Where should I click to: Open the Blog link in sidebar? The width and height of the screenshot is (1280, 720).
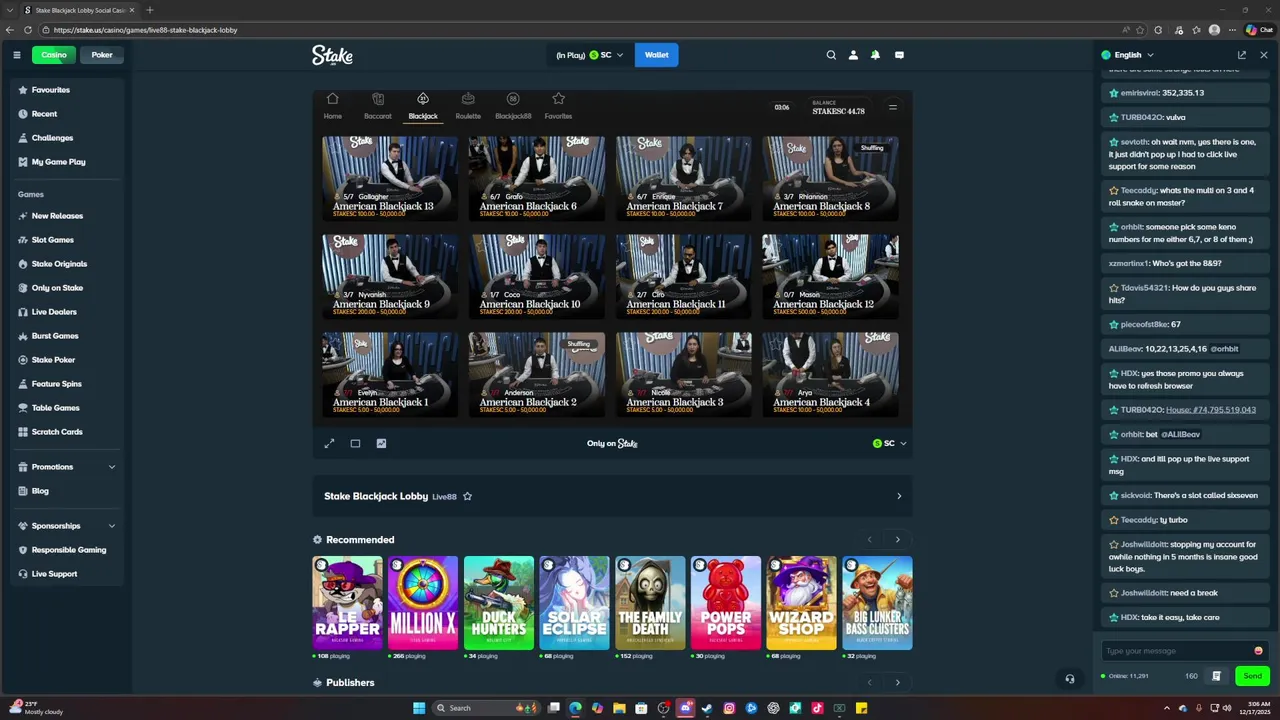coord(68,491)
